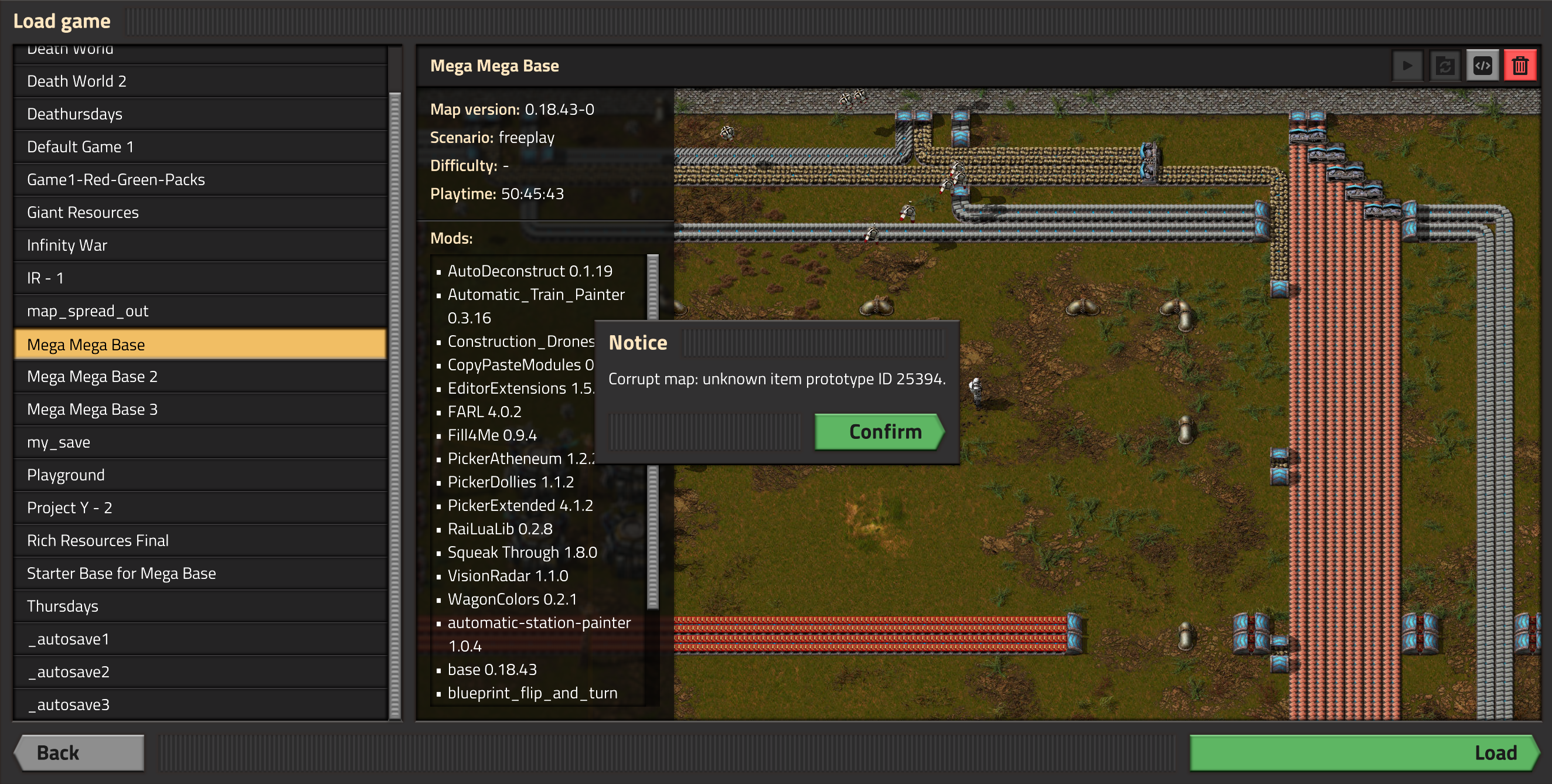Image resolution: width=1552 pixels, height=784 pixels.
Task: Click the sync mods refresh icon
Action: point(1445,66)
